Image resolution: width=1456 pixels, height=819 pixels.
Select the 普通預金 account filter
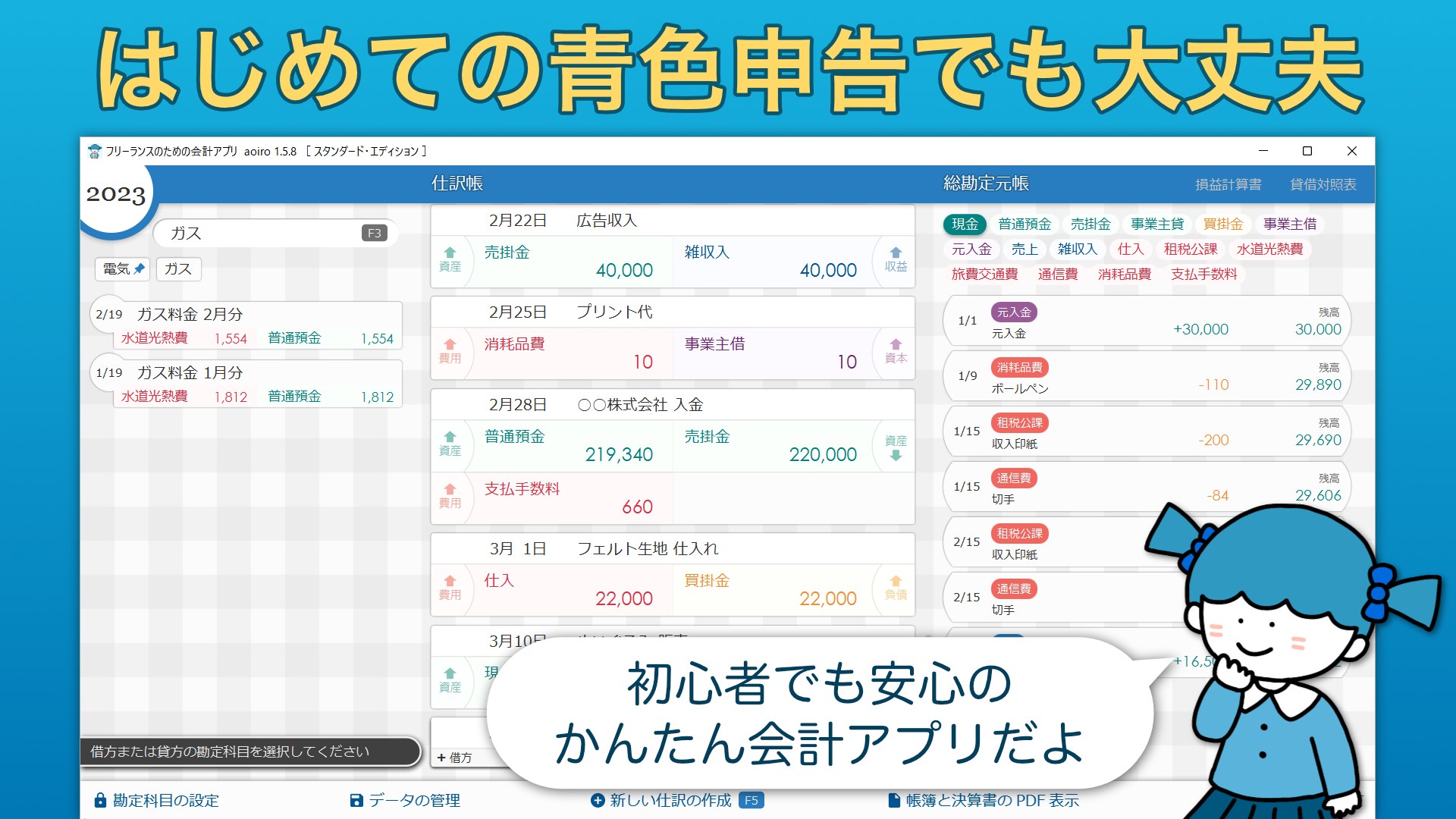(1024, 224)
